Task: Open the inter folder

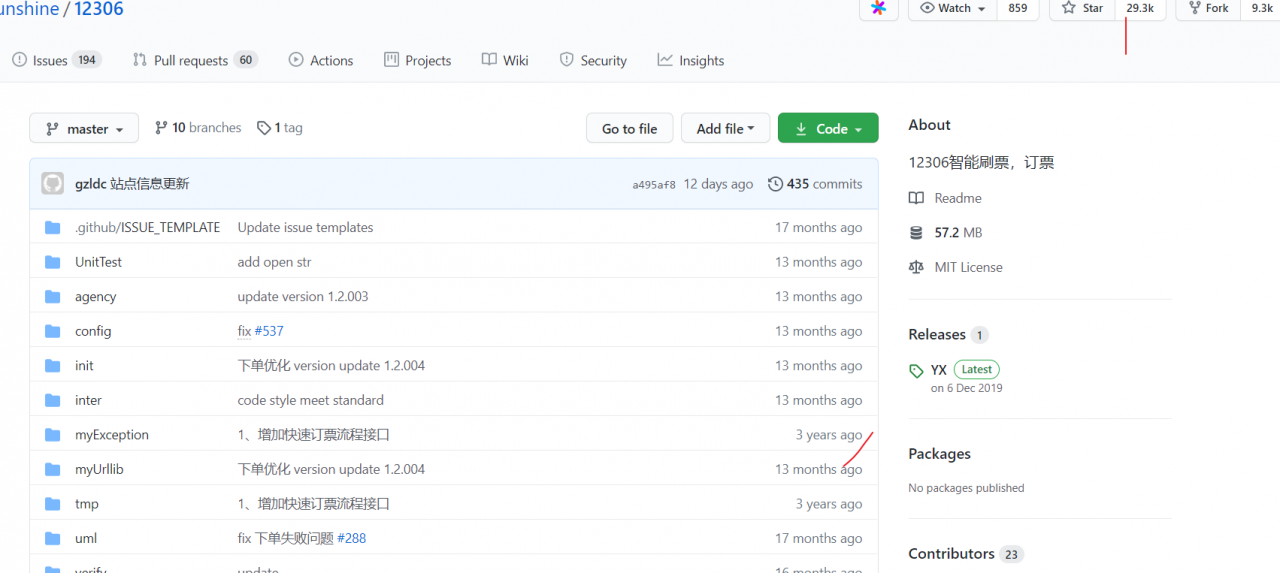Action: coord(88,400)
